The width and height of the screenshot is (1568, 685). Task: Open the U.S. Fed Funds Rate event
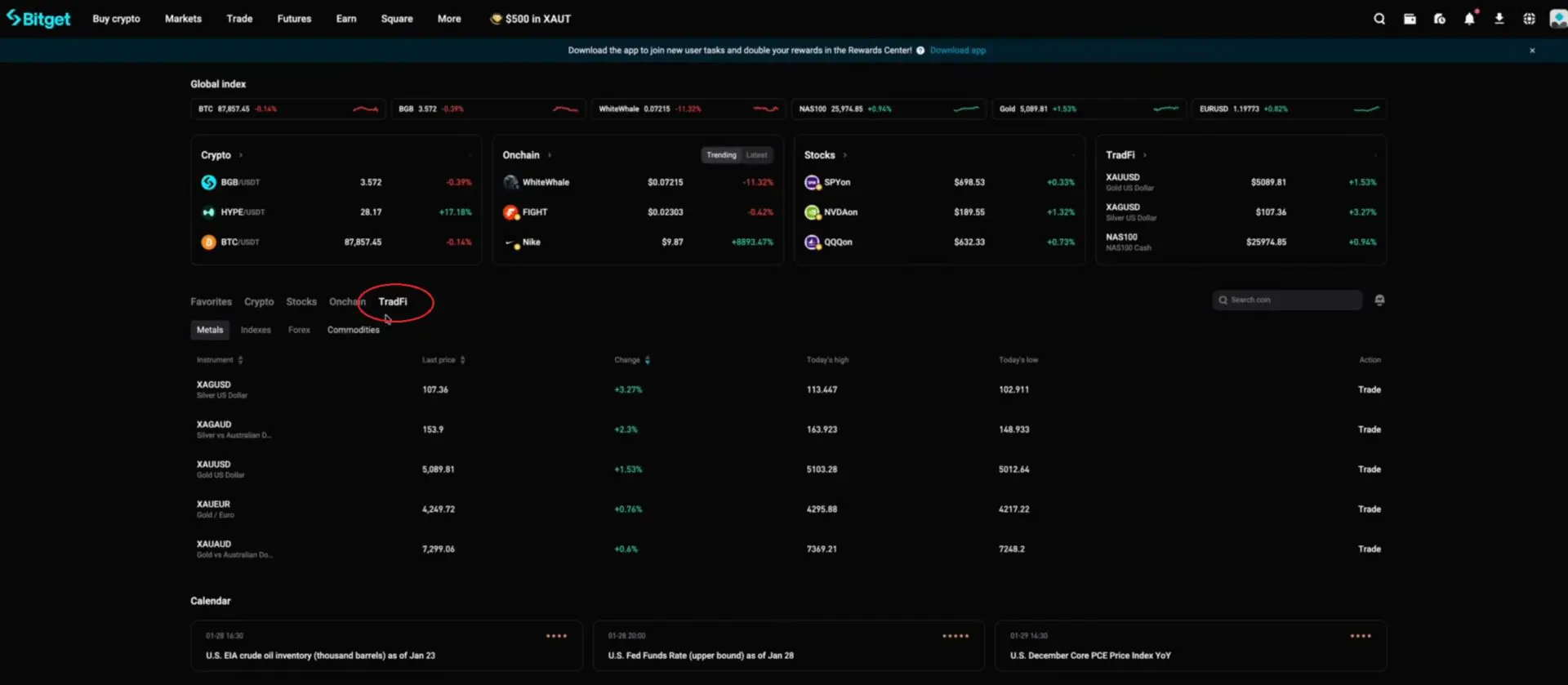pos(789,646)
